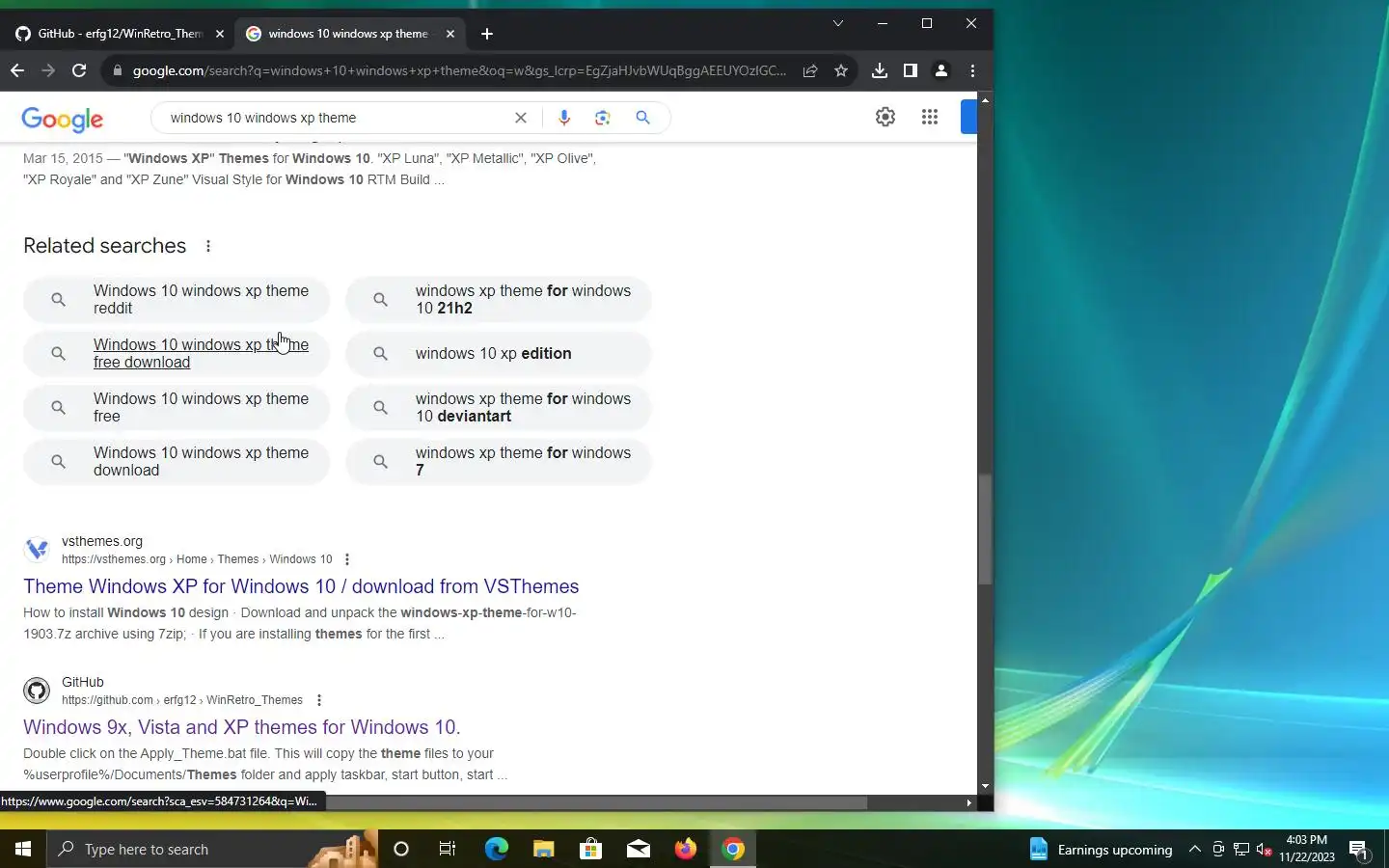The height and width of the screenshot is (868, 1389).
Task: Open the tab search dropdown chevron
Action: pos(838,23)
